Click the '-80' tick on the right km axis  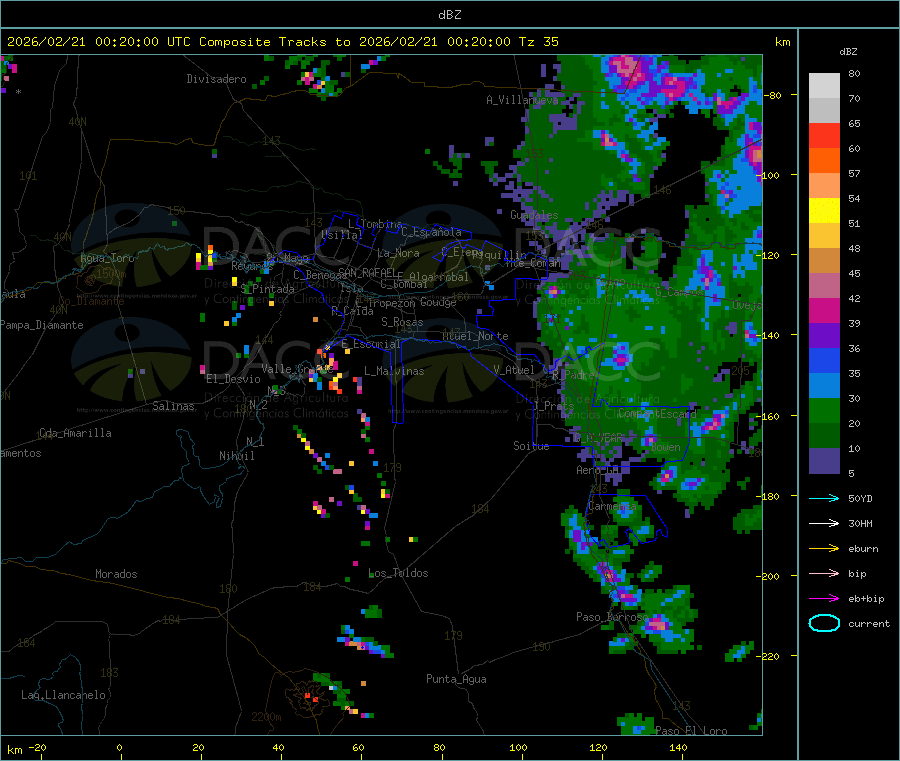[x=771, y=95]
